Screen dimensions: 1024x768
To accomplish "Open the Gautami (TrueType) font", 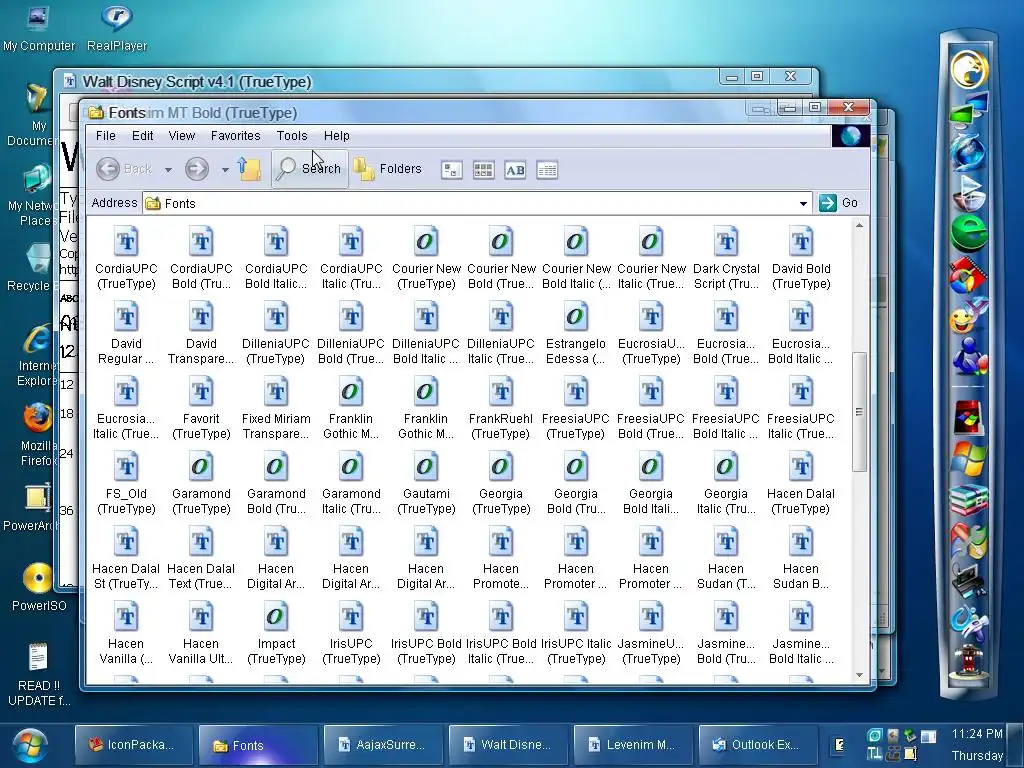I will (x=426, y=484).
